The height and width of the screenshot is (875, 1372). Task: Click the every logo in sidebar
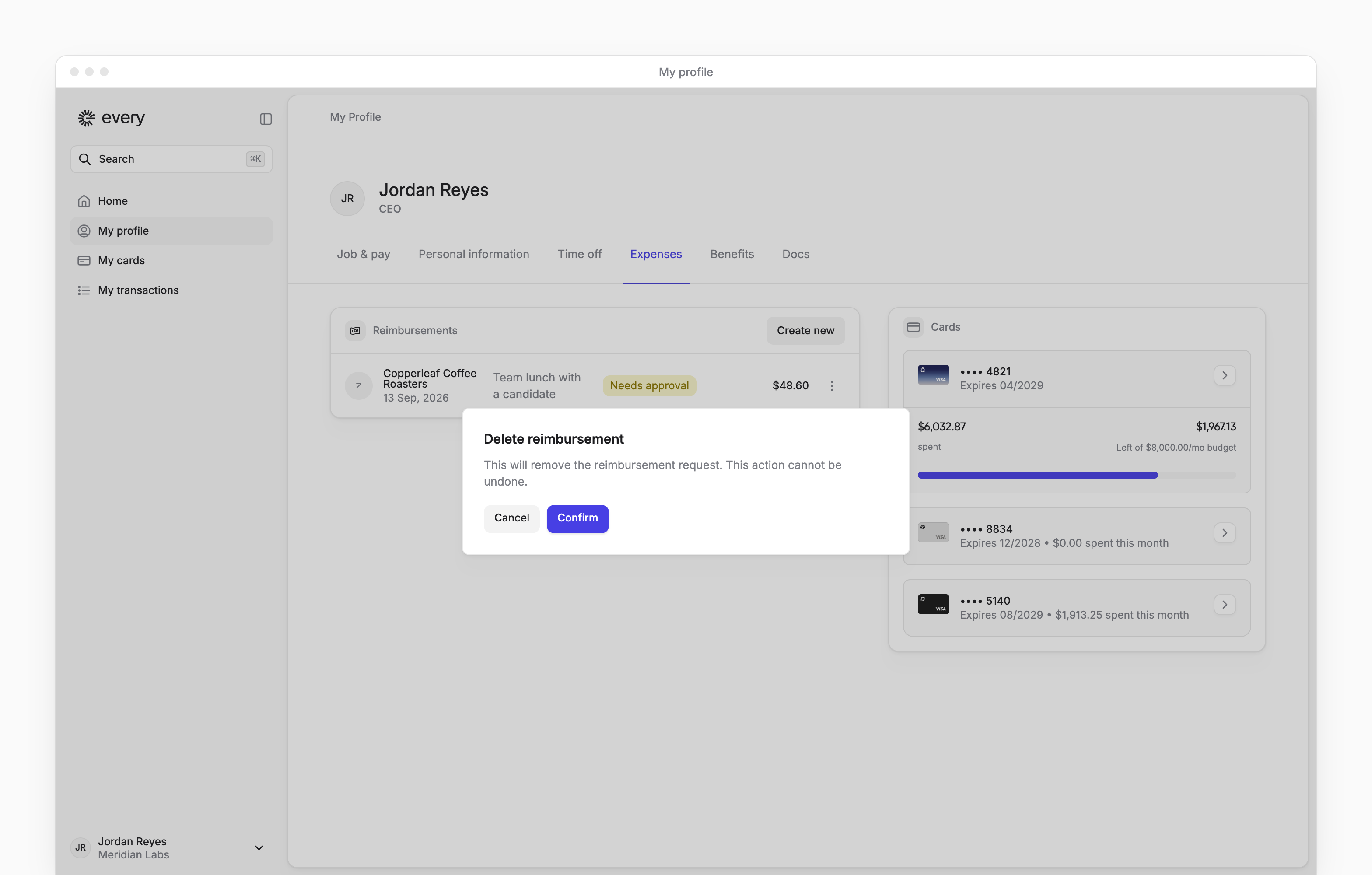(112, 118)
